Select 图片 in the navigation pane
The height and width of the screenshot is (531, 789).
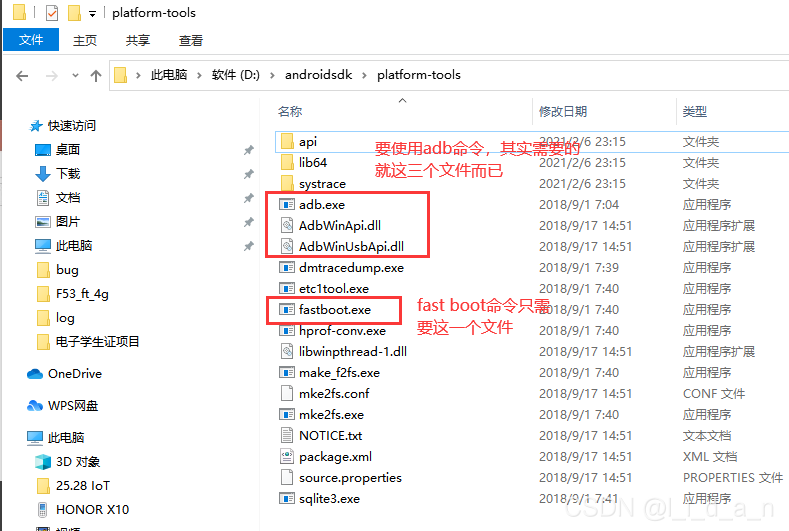(x=68, y=221)
